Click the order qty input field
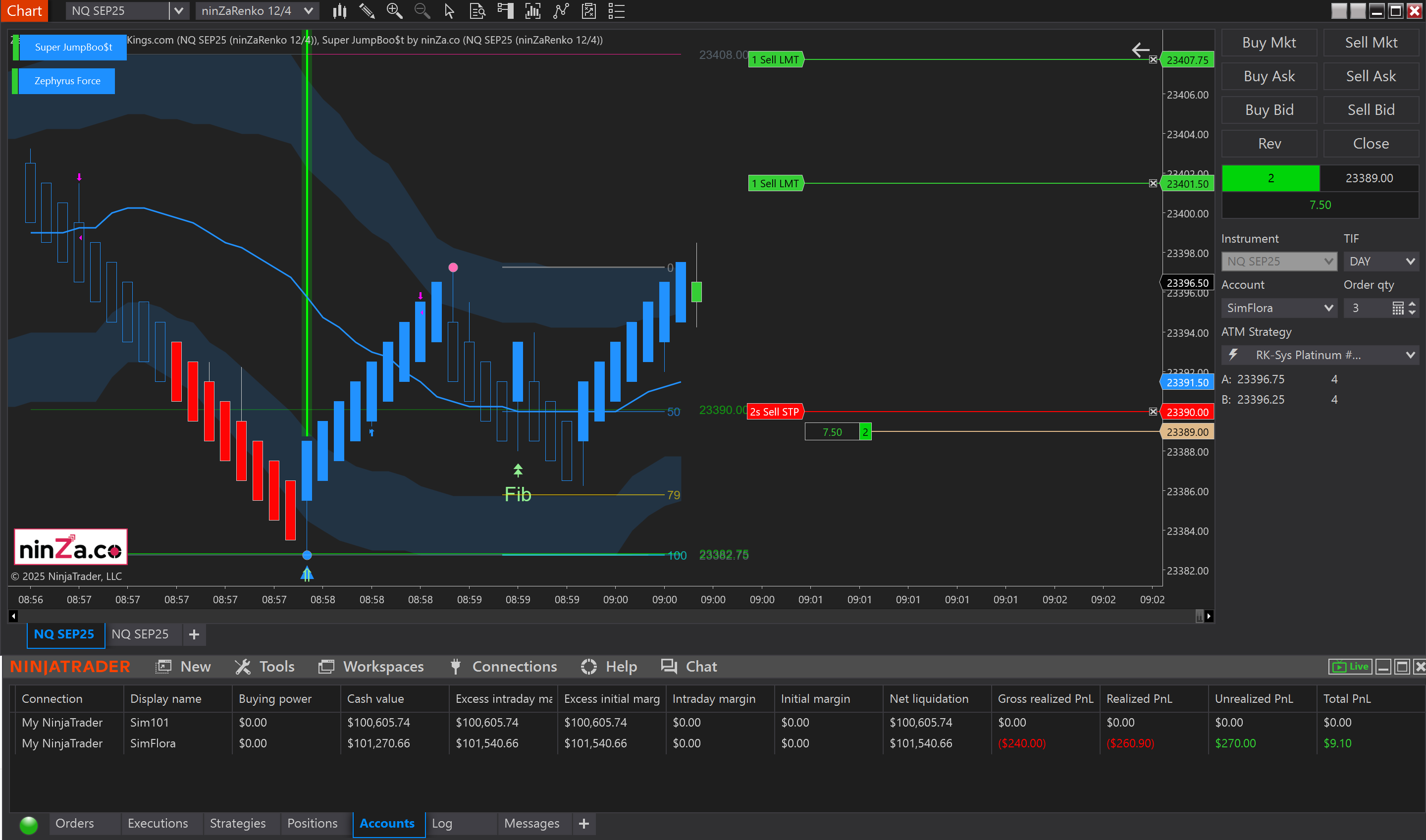The image size is (1426, 840). click(1366, 308)
